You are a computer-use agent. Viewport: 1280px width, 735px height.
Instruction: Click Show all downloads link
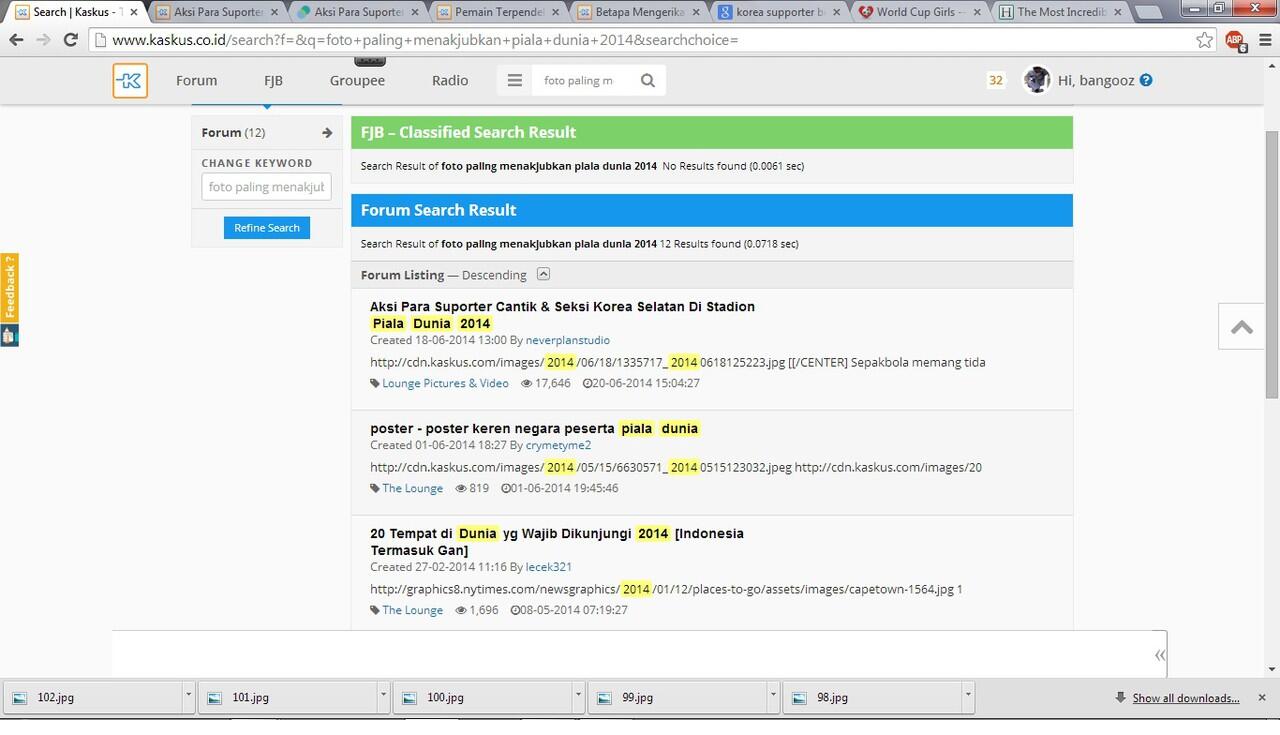[1185, 698]
